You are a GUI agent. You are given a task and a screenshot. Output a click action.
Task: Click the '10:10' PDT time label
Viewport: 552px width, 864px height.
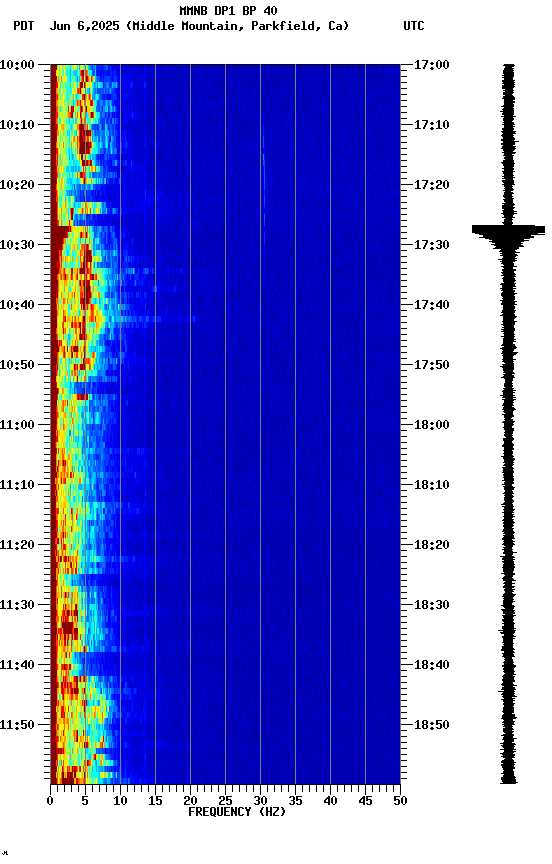click(x=17, y=125)
